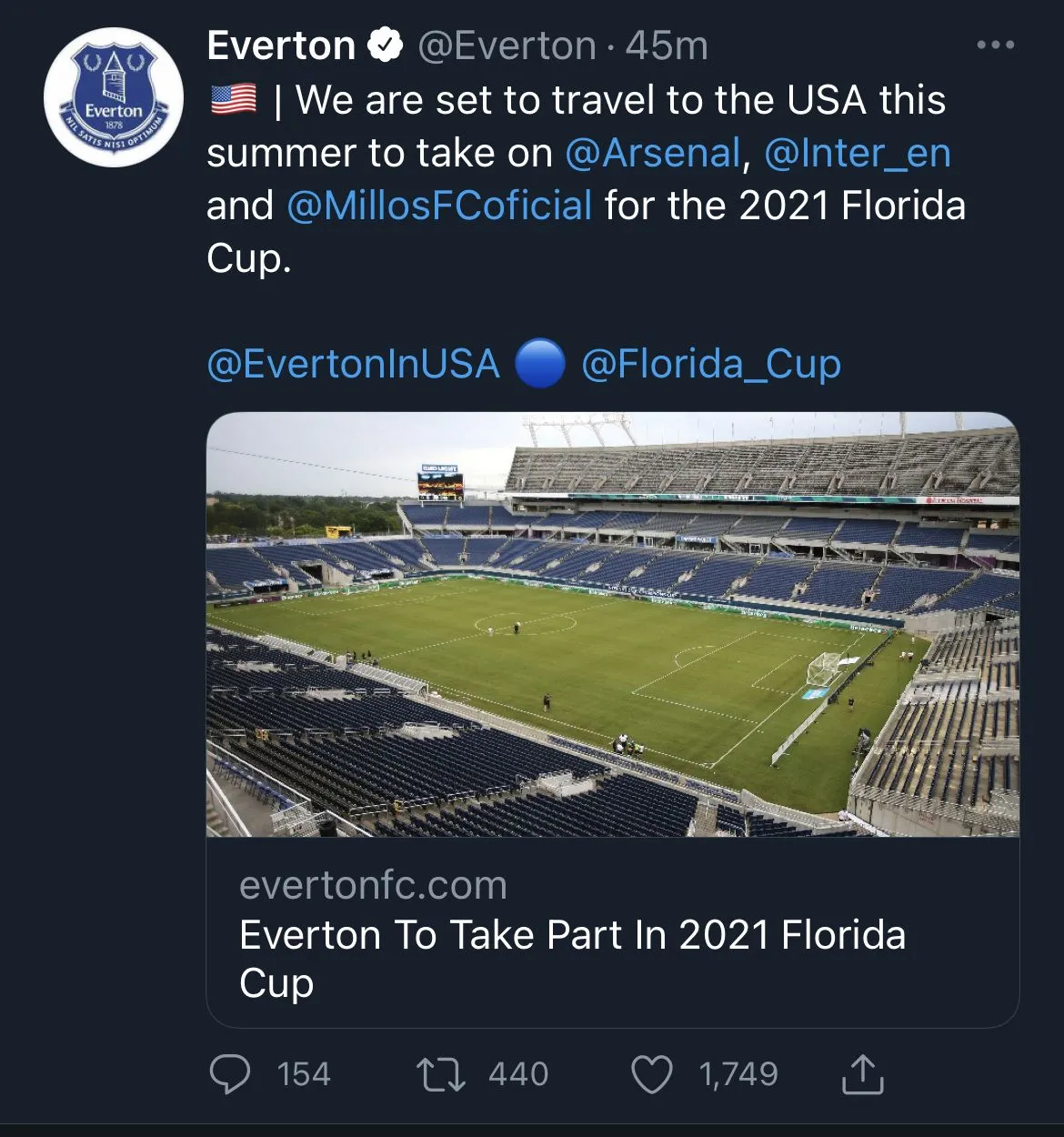
Task: Like the tweet with heart icon
Action: coord(651,1074)
